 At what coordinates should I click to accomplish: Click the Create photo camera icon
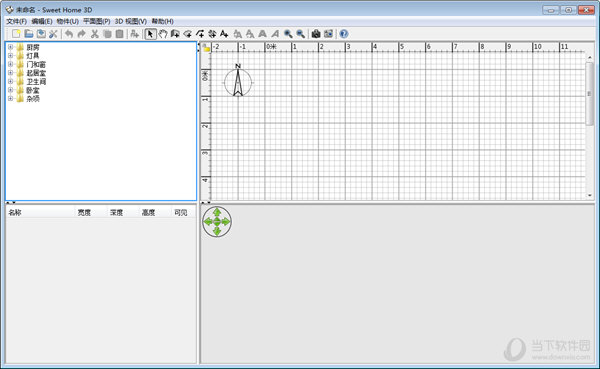click(x=316, y=34)
